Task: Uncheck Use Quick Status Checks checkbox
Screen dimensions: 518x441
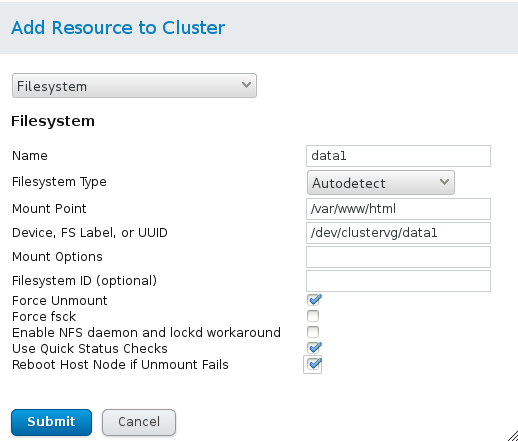Action: click(313, 348)
